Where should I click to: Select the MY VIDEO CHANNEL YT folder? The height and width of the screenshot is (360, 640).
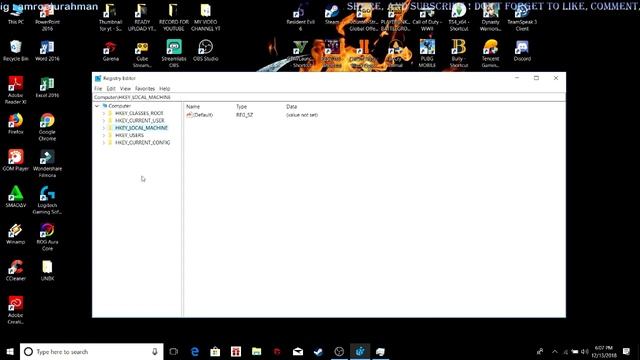(205, 17)
